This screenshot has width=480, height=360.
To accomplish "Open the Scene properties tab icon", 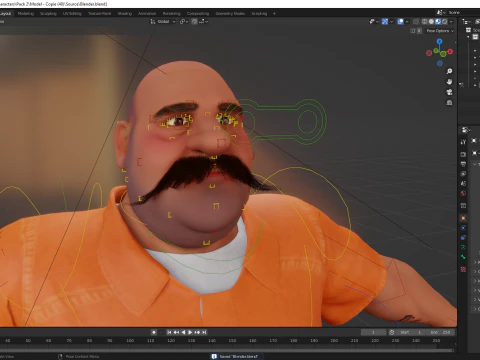I will tap(463, 183).
